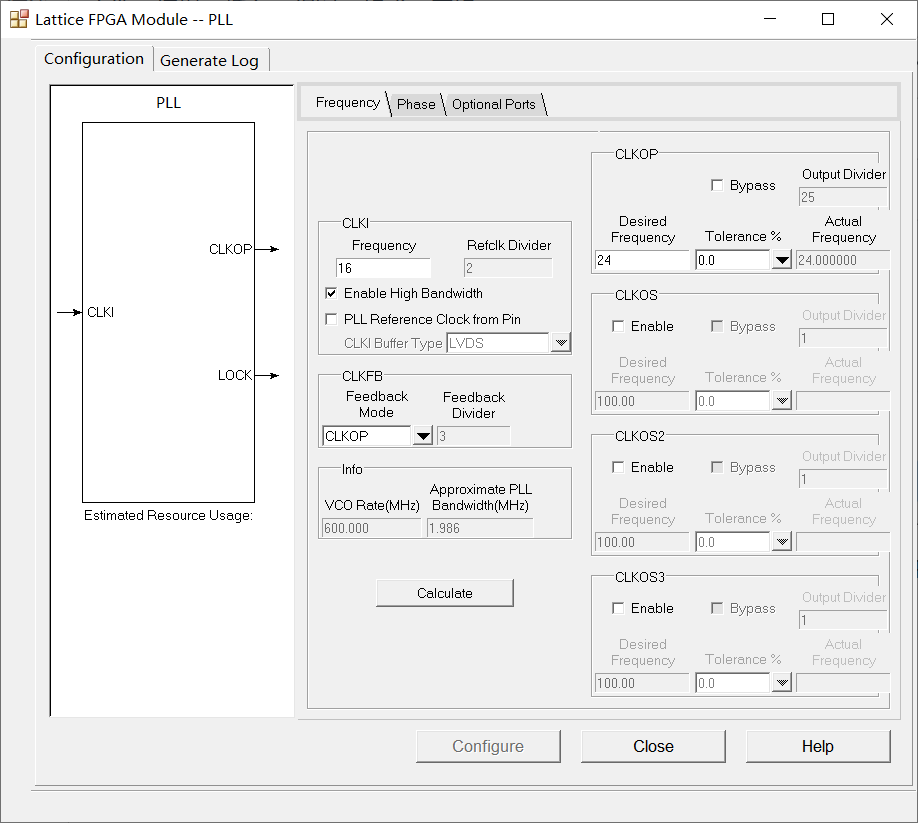Switch to the Configuration tab
918x823 pixels.
tap(94, 59)
